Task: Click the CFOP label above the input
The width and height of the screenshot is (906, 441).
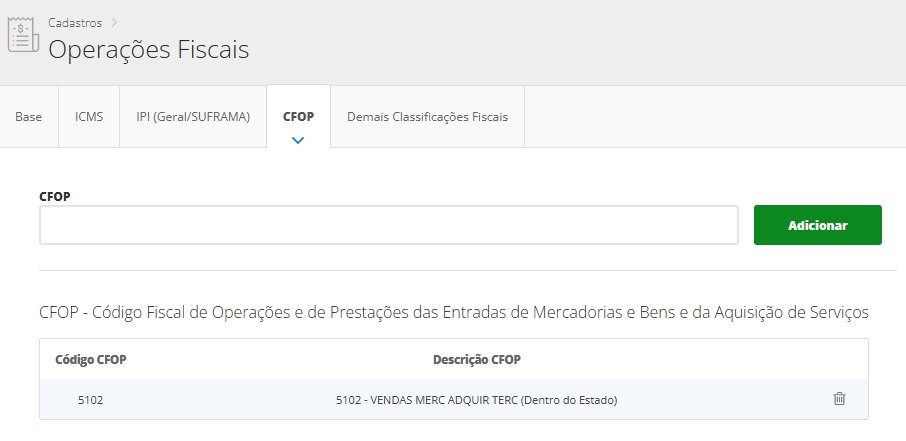Action: click(54, 196)
